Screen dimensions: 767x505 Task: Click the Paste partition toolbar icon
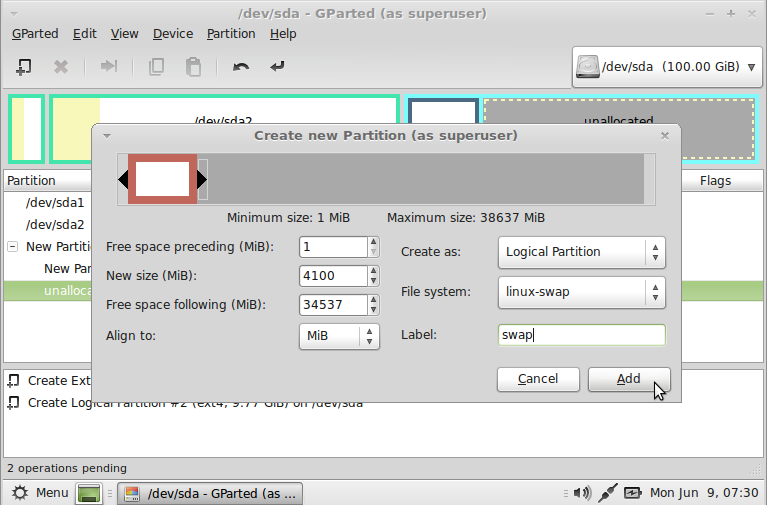pos(193,67)
